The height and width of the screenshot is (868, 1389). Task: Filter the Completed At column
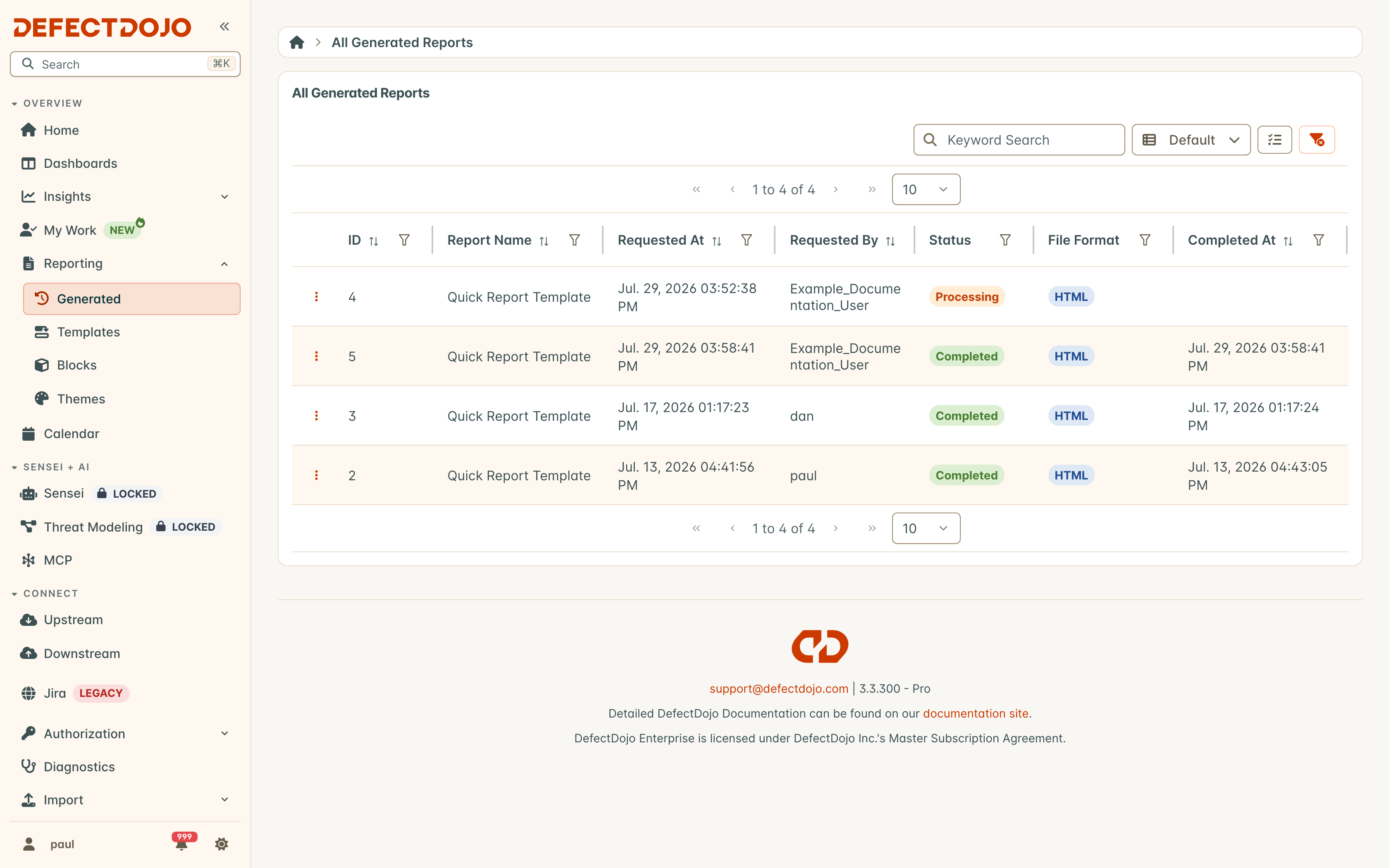tap(1318, 240)
